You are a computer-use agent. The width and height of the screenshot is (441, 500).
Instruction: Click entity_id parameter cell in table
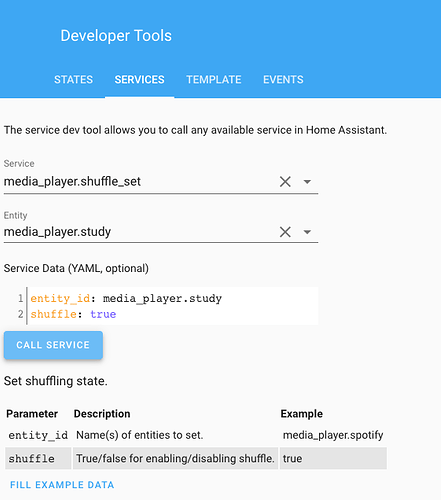click(38, 435)
